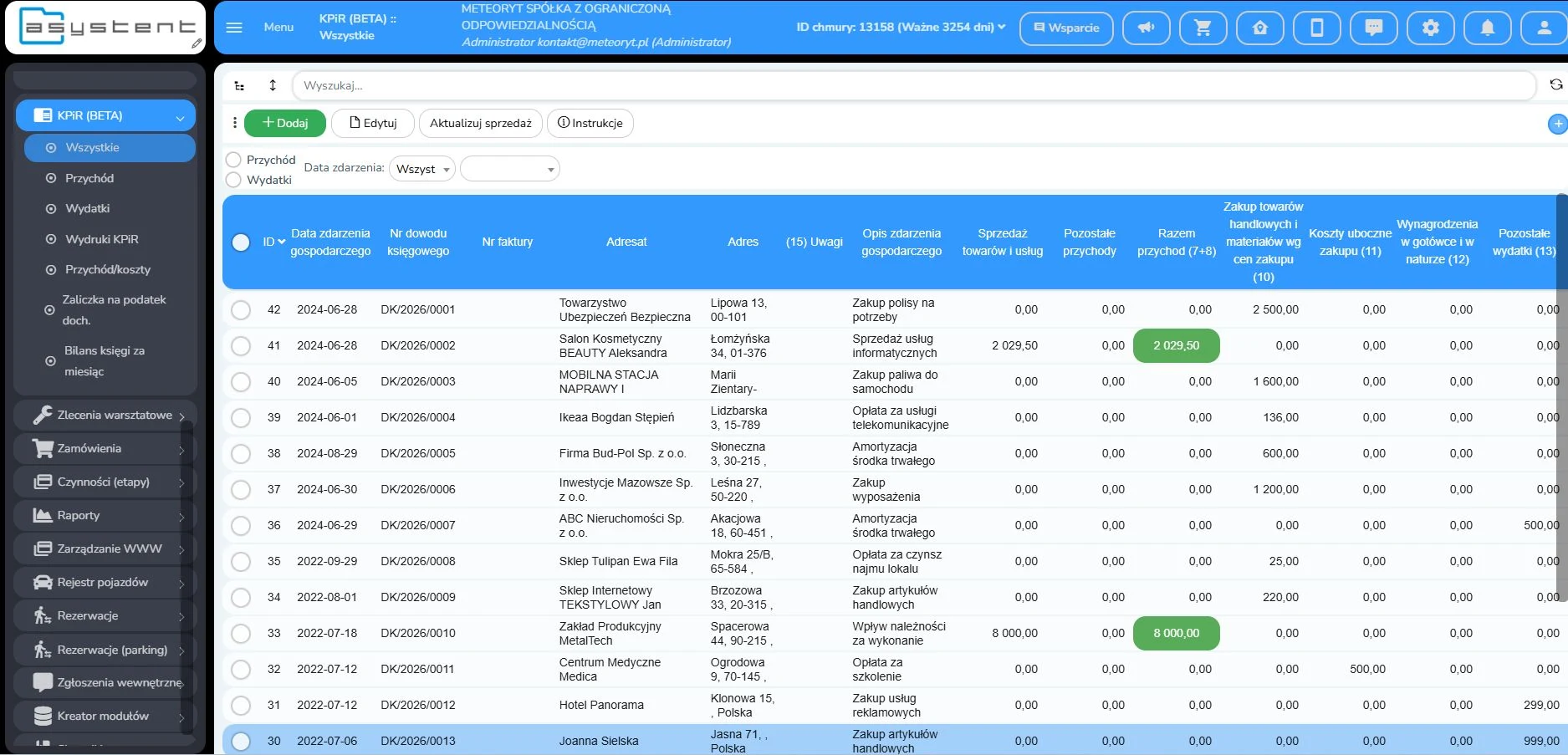Open the shopping cart icon

[1203, 28]
